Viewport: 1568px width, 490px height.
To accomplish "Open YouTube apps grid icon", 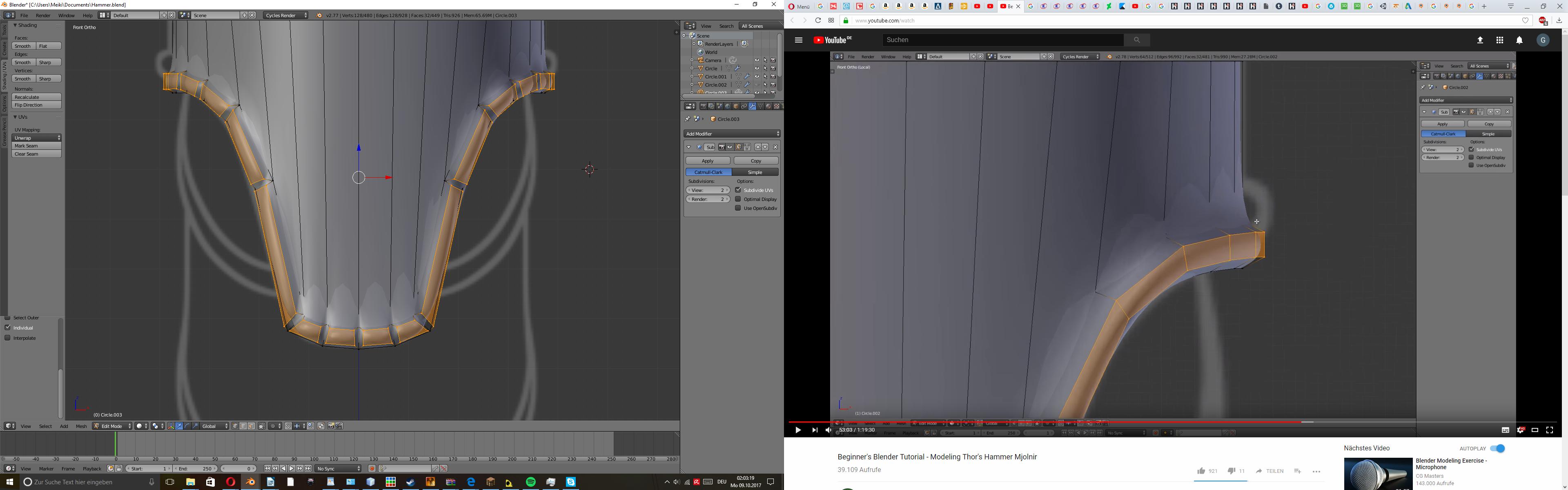I will coord(1500,40).
